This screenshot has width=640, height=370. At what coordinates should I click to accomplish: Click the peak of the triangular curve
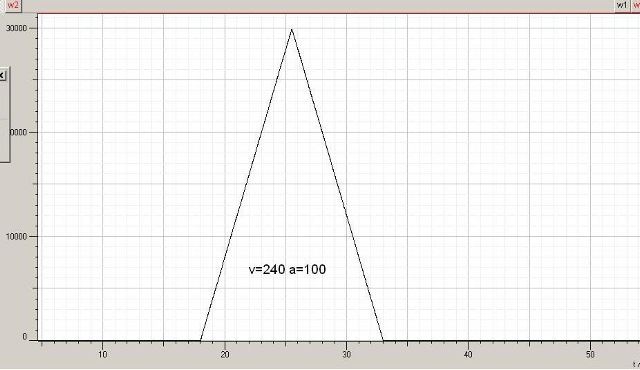(x=291, y=29)
